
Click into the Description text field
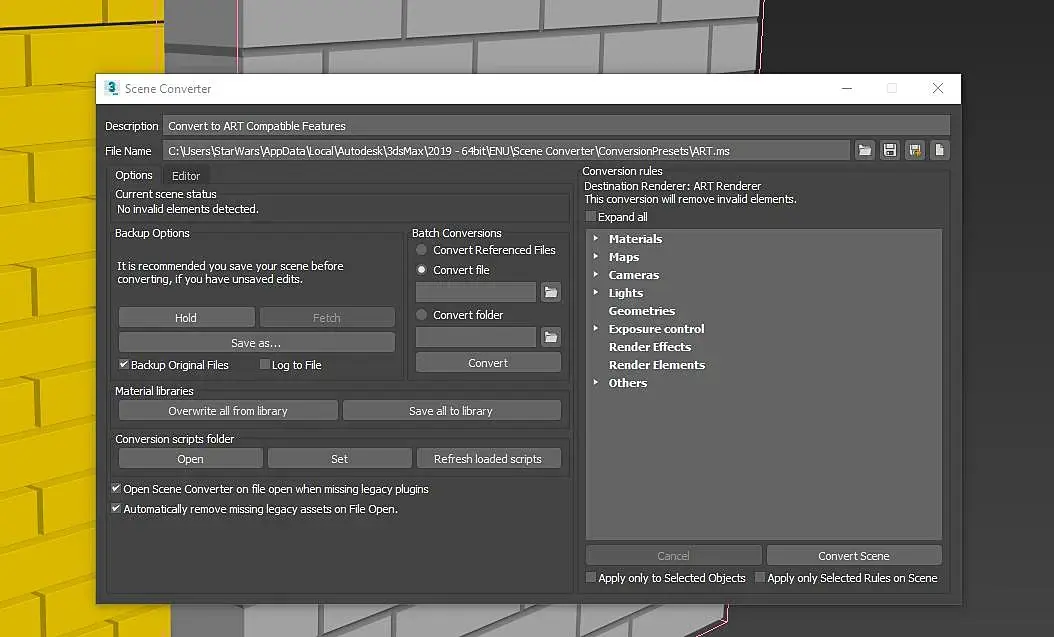point(557,126)
